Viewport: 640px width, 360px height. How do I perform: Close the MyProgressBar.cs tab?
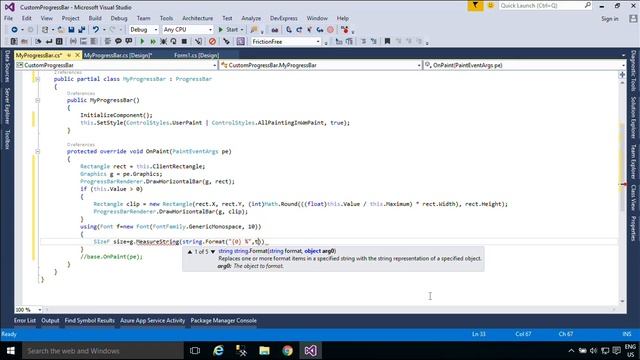[x=78, y=55]
